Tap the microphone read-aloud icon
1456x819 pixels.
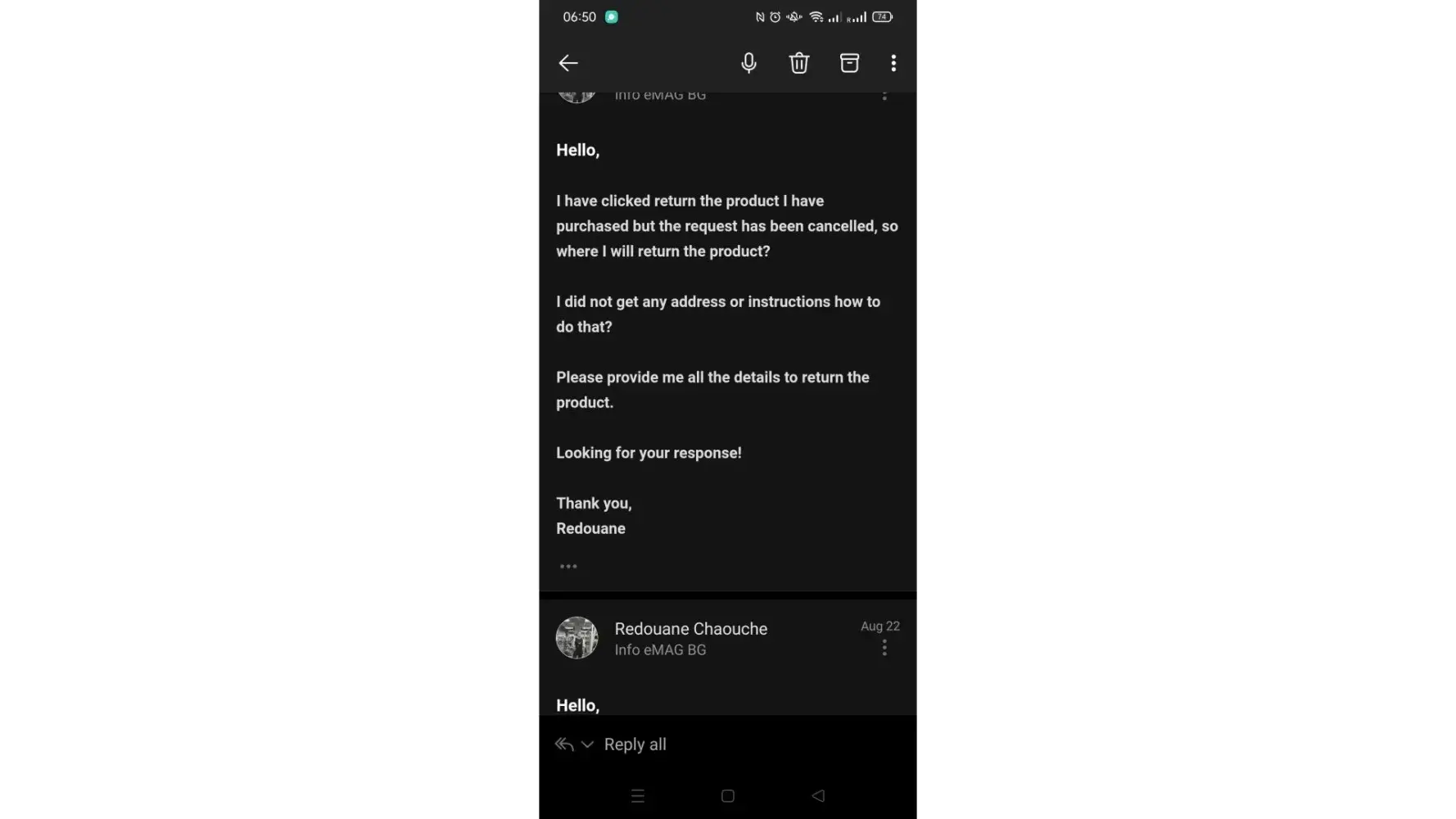coord(748,63)
